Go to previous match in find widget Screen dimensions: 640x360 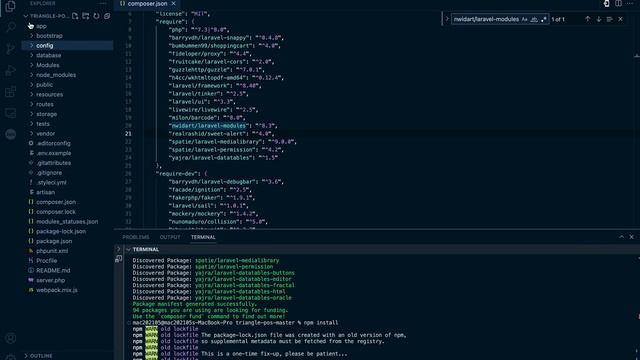[587, 19]
